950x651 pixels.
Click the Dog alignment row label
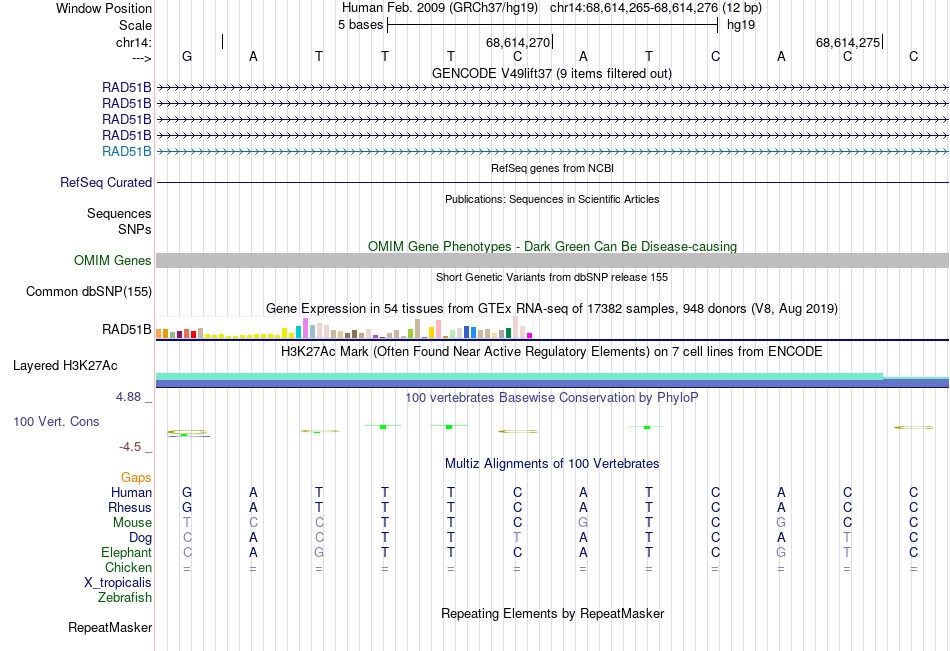[140, 538]
